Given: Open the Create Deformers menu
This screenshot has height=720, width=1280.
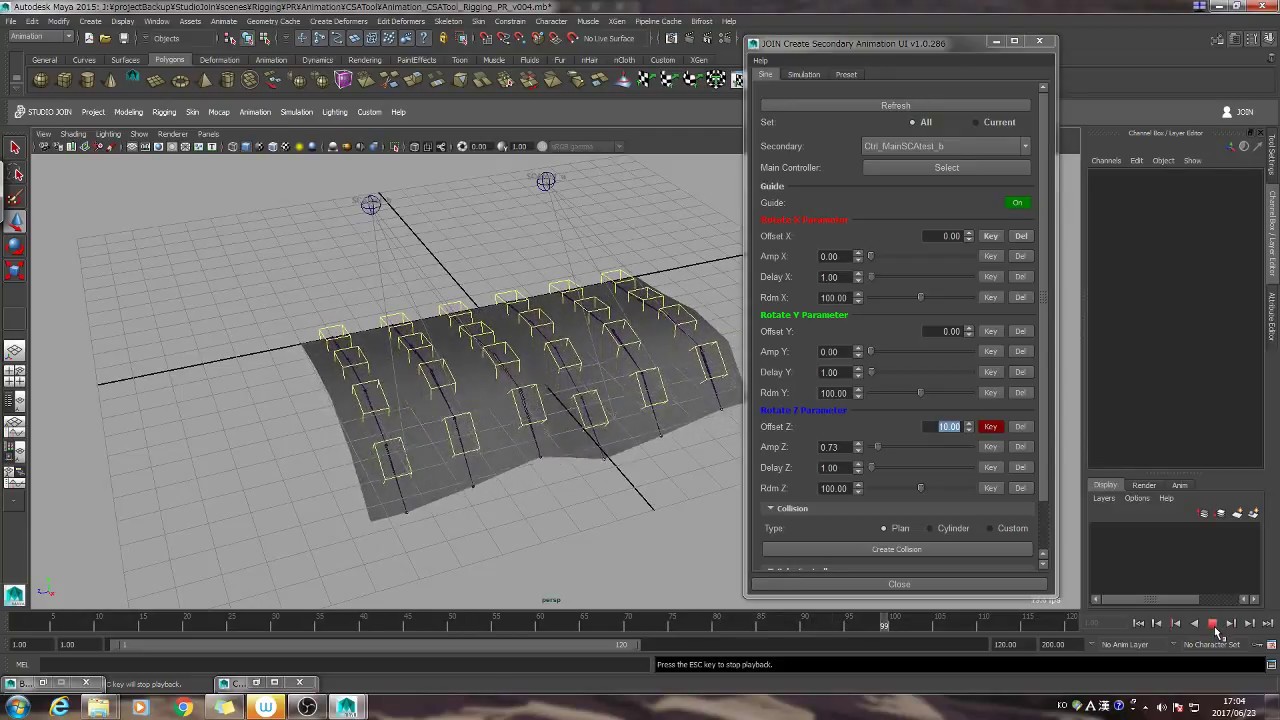Looking at the screenshot, I should coord(338,21).
